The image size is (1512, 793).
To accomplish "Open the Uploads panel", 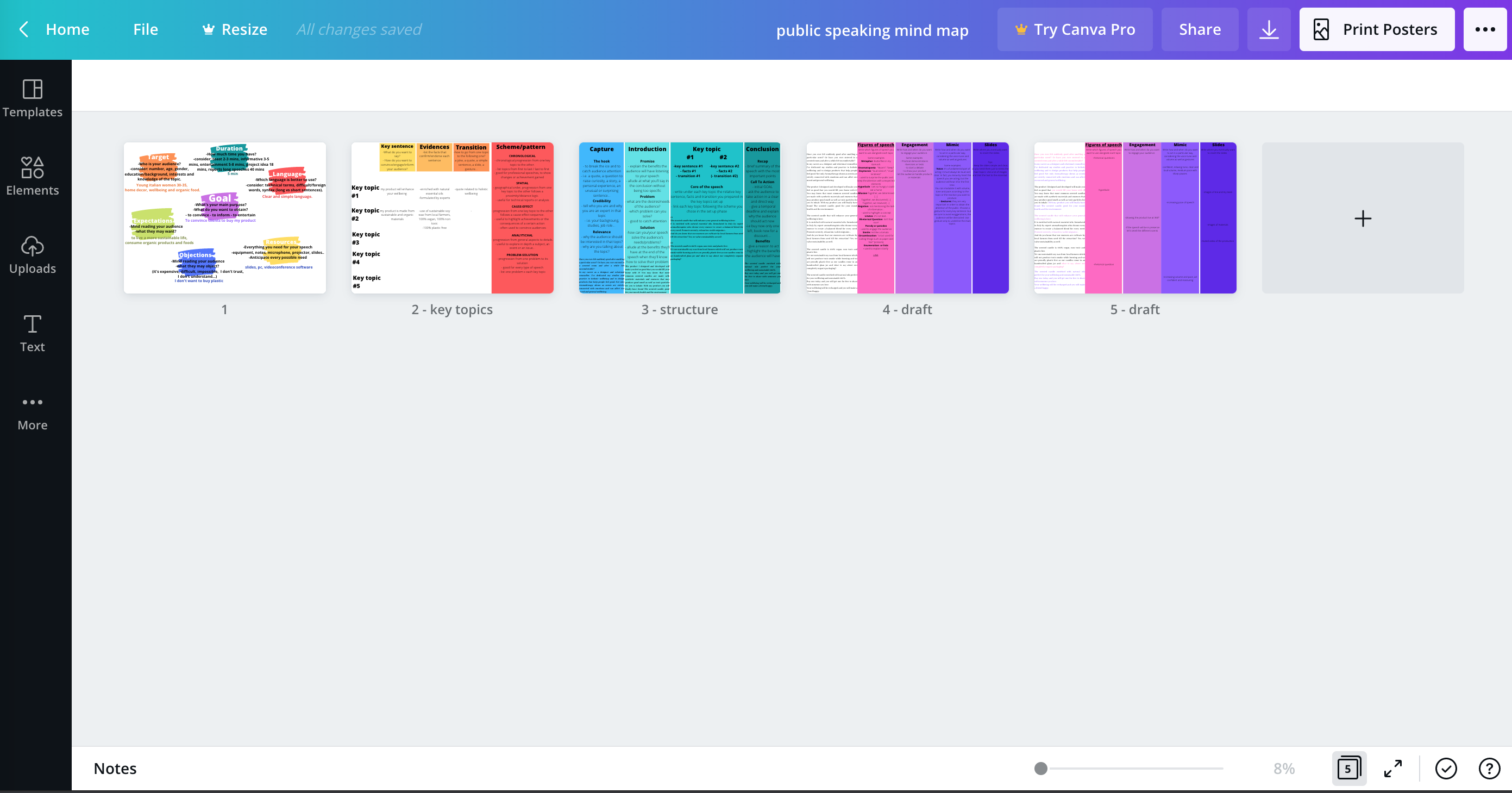I will [32, 255].
